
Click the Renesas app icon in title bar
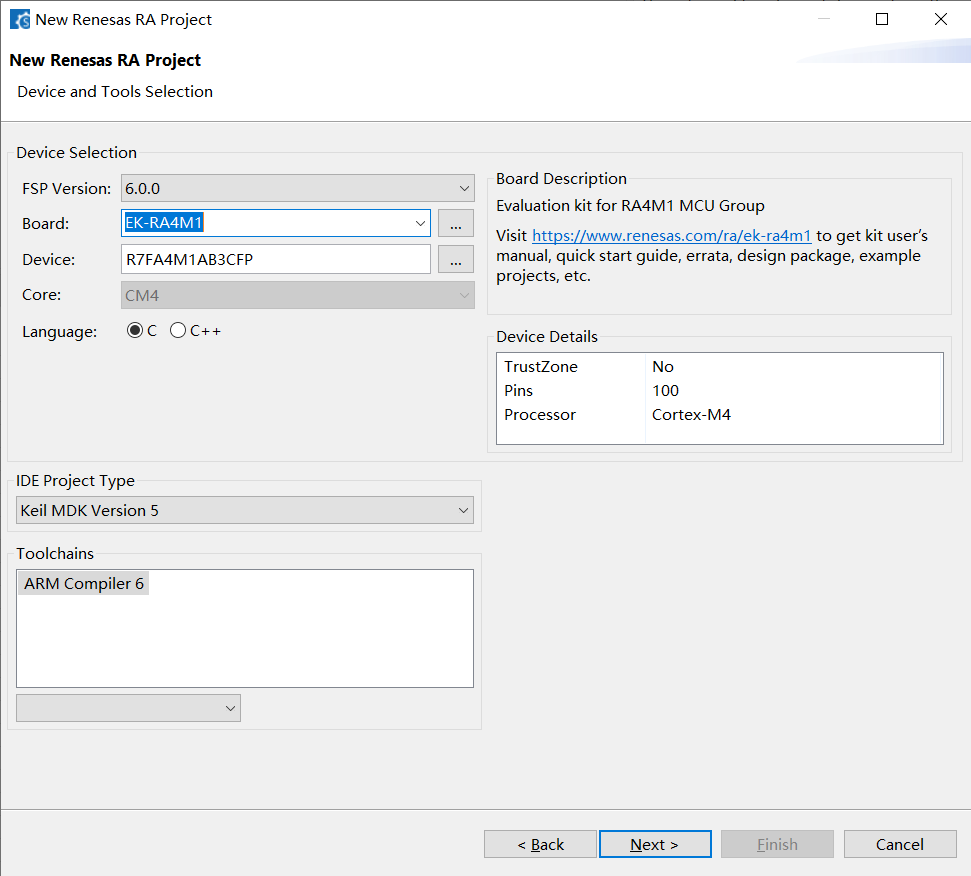pyautogui.click(x=19, y=19)
